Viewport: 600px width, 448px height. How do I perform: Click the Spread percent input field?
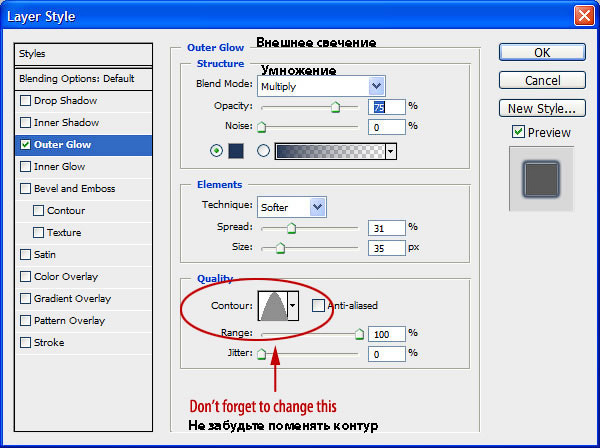387,228
